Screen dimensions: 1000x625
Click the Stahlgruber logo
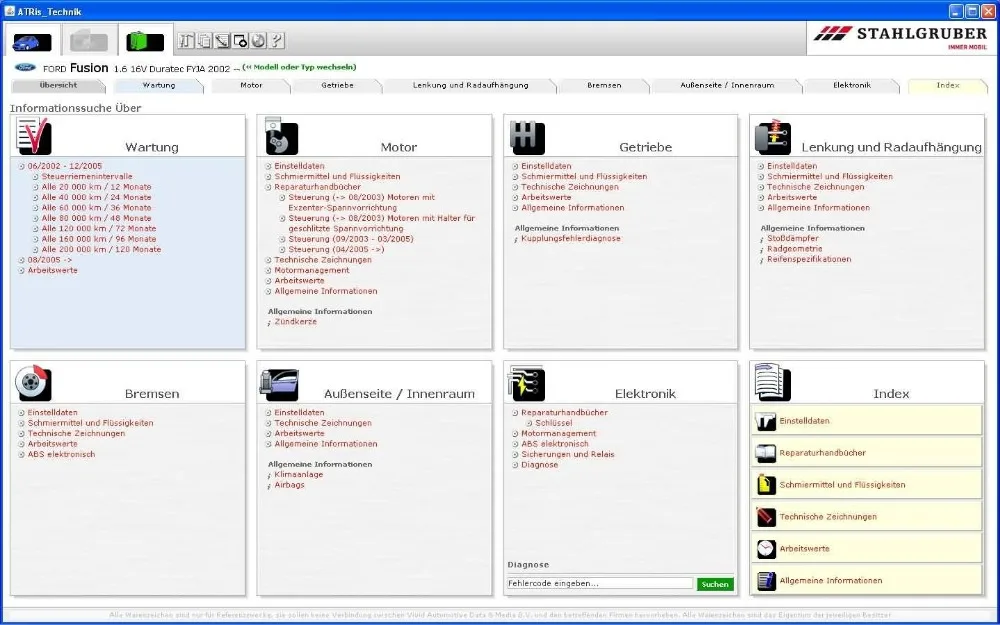coord(900,37)
